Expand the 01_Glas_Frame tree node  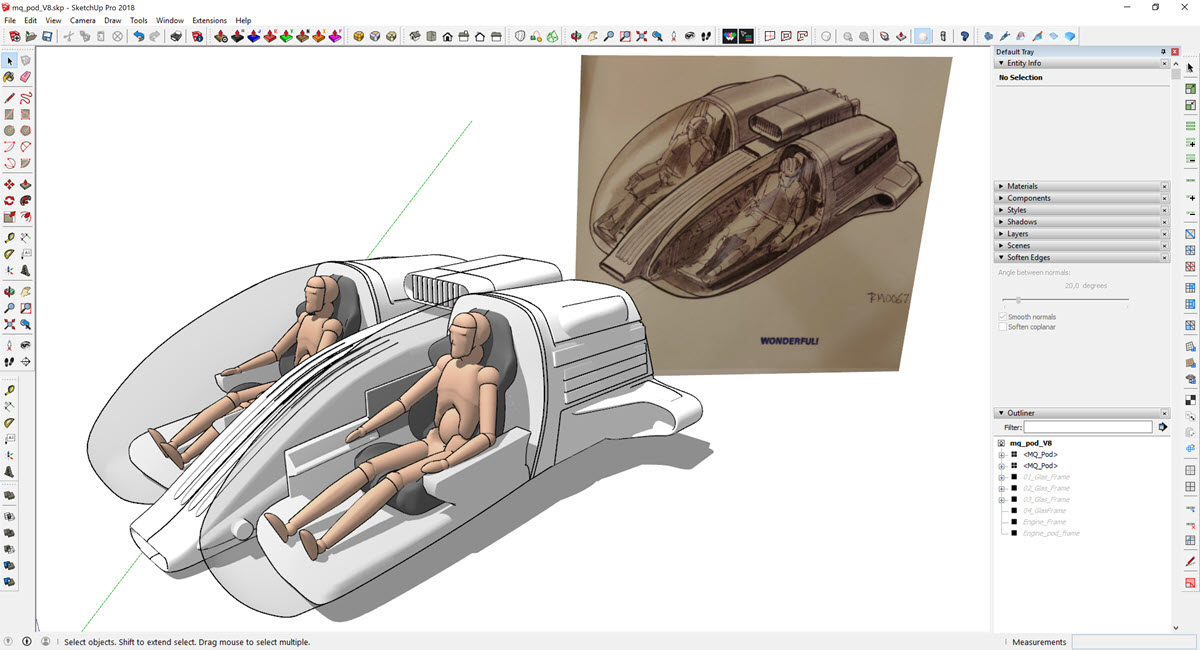coord(1001,477)
